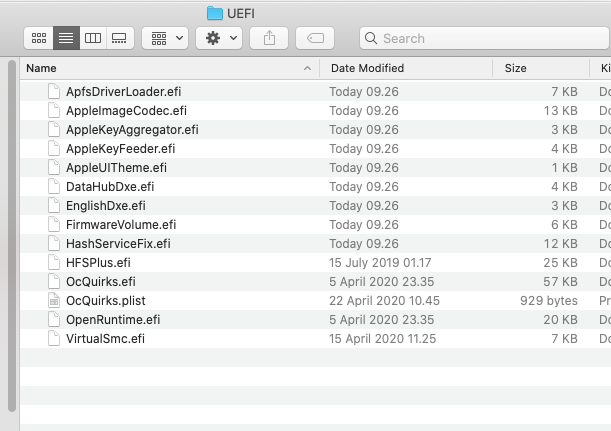This screenshot has height=431, width=611.
Task: Open the group-by arrangement dropdown
Action: tap(165, 38)
